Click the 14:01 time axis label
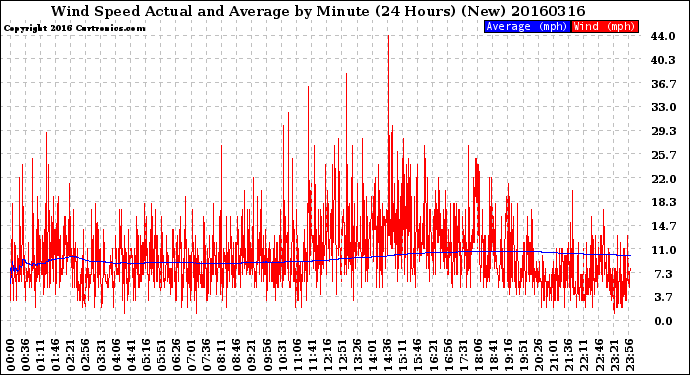 pyautogui.click(x=373, y=355)
